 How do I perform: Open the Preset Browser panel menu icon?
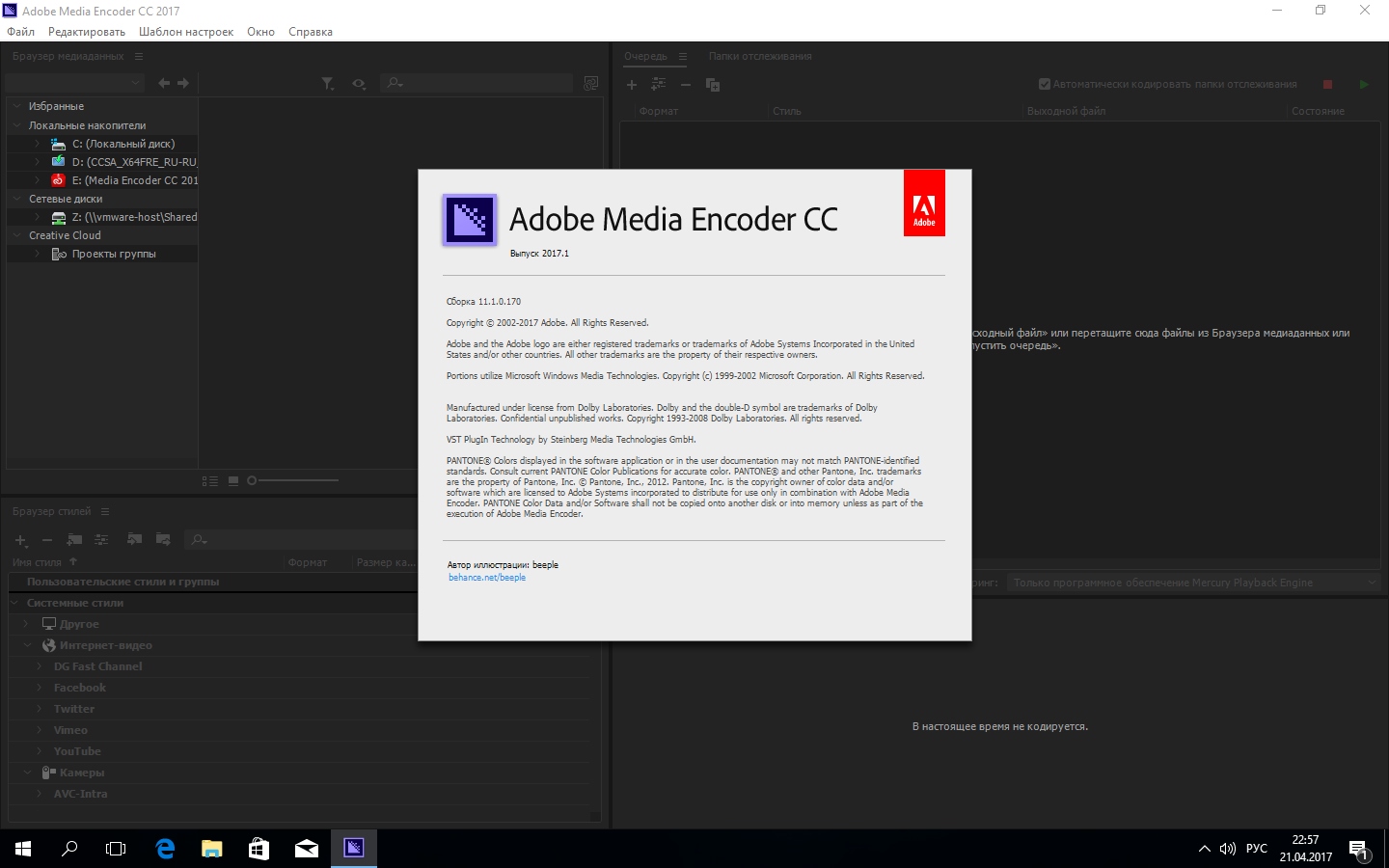click(105, 511)
